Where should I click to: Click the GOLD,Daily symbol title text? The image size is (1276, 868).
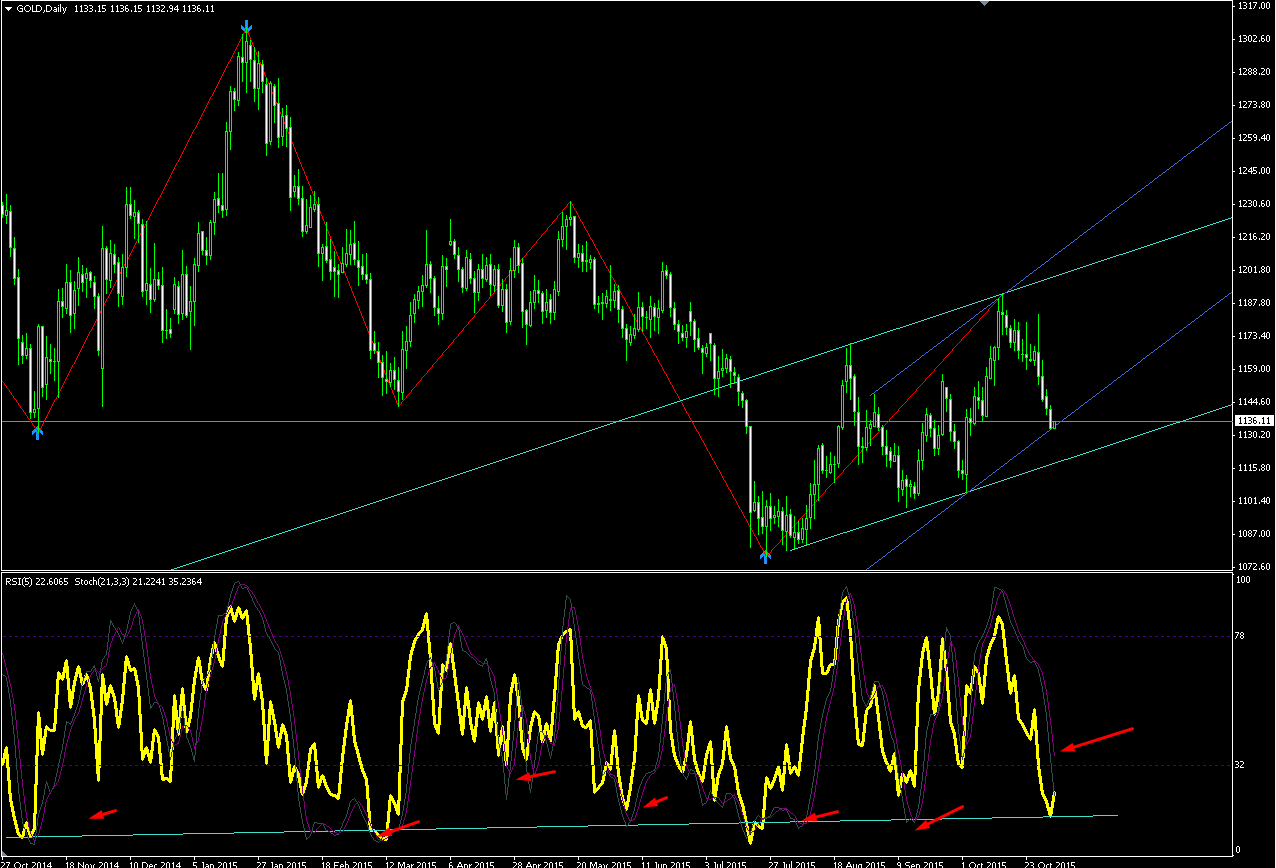(43, 8)
